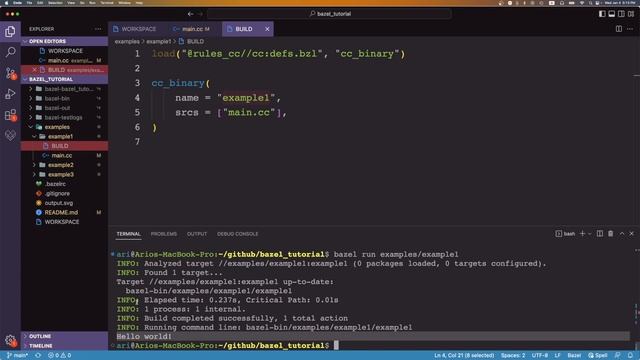Image resolution: width=640 pixels, height=360 pixels.
Task: Switch branch from main* indicator
Action: [18, 356]
